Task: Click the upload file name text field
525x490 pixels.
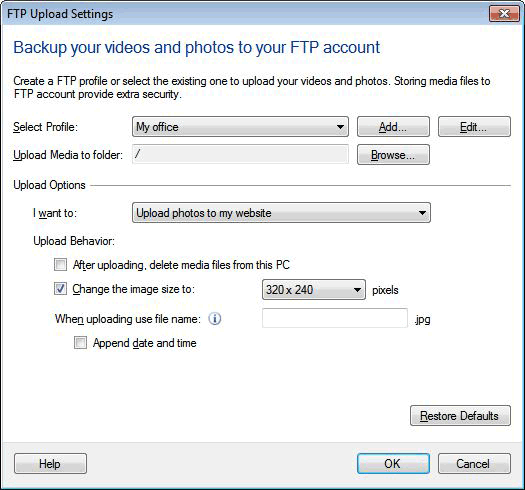Action: tap(335, 318)
